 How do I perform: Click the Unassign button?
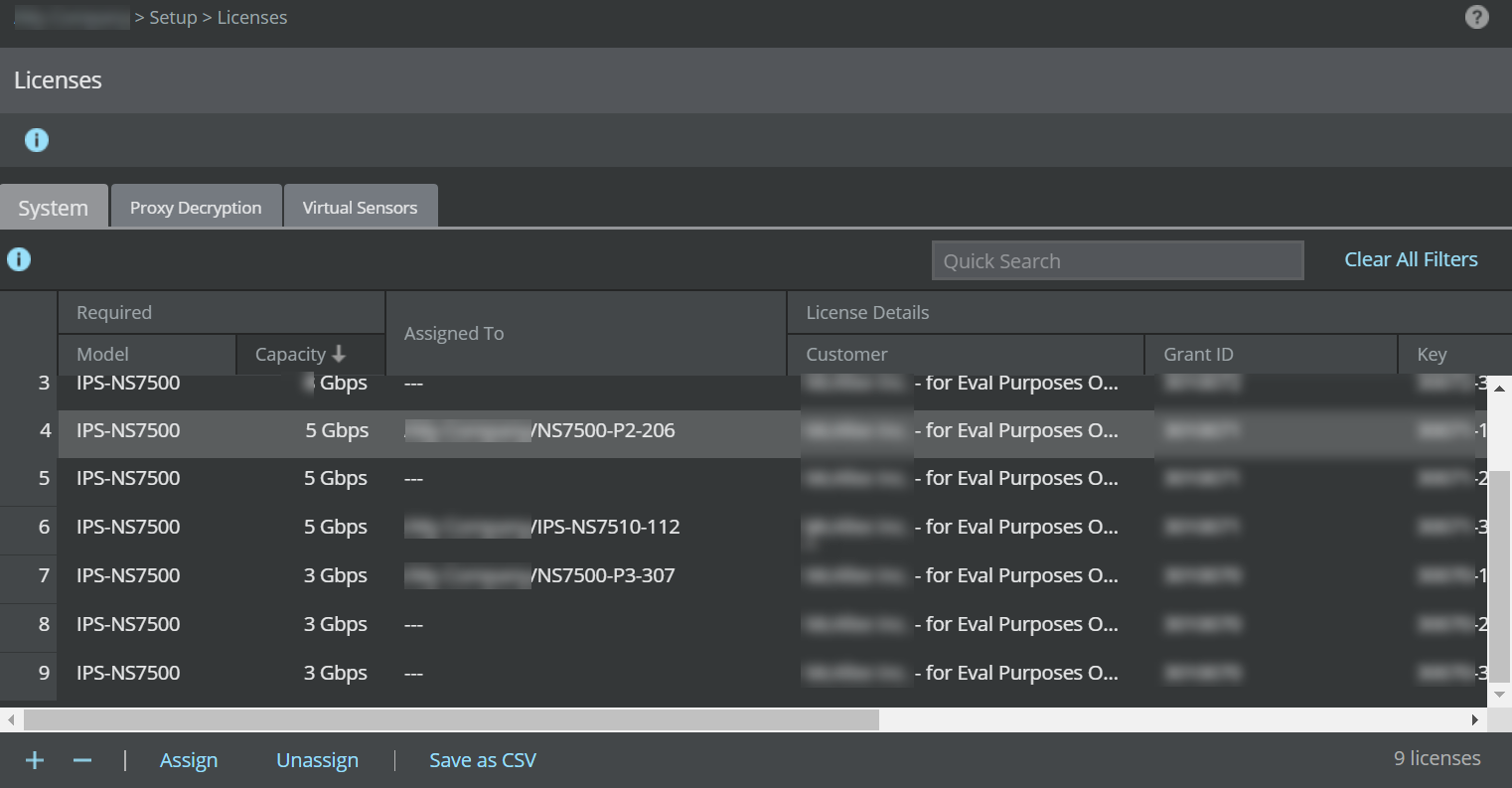[317, 760]
